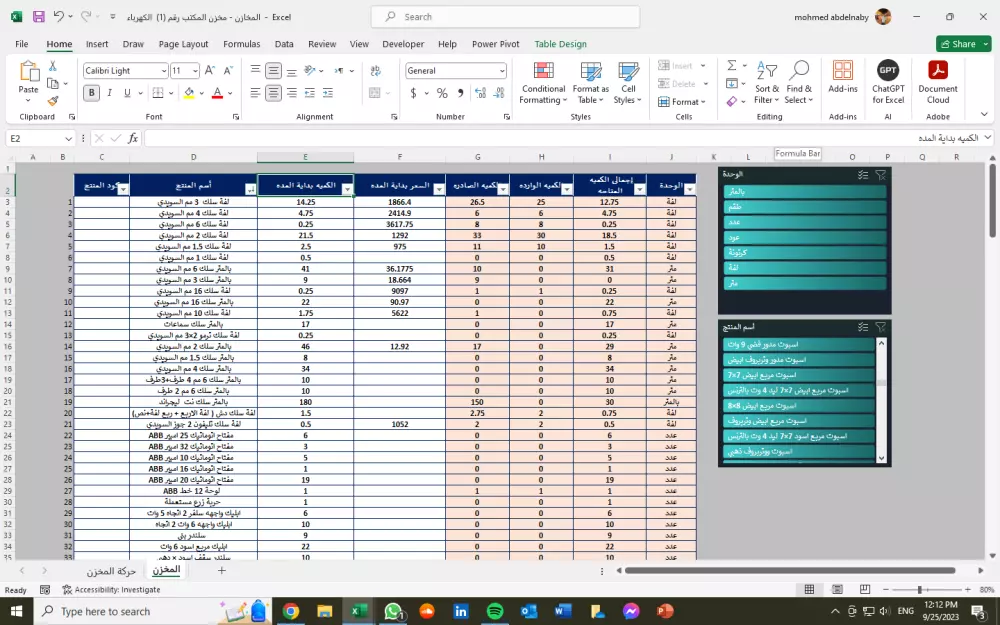Enable Multi-Select on the أسم المنتج slicer

[862, 327]
